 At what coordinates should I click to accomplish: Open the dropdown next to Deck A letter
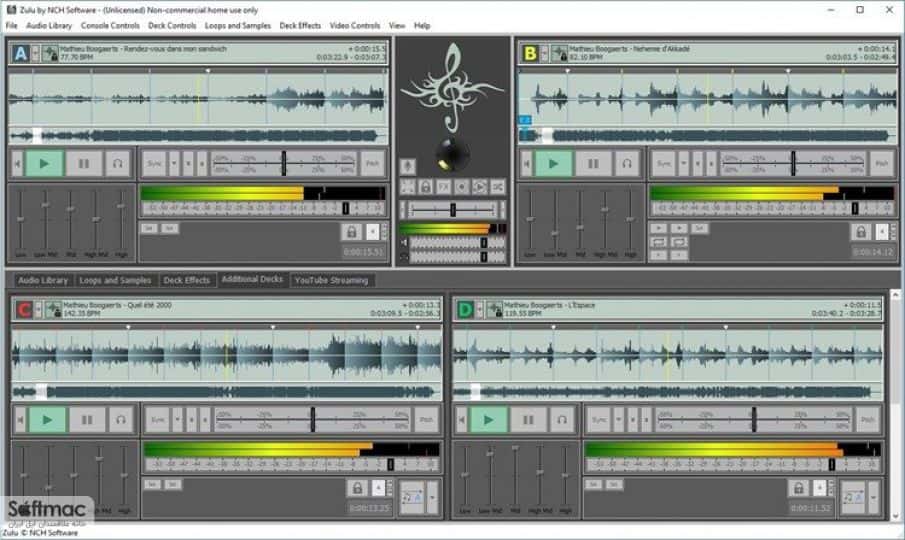tap(35, 54)
